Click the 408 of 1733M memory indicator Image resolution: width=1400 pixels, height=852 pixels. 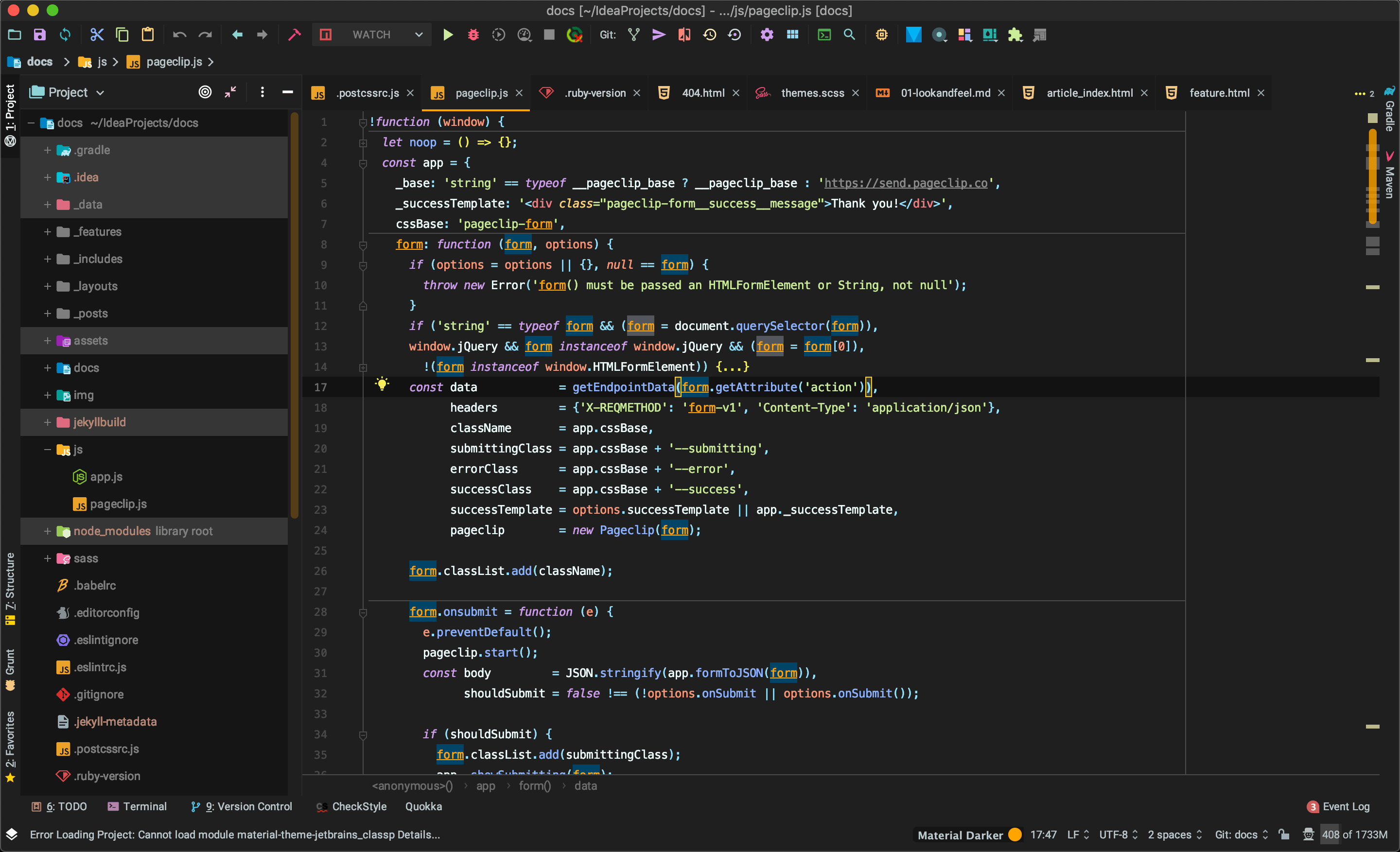(x=1355, y=835)
